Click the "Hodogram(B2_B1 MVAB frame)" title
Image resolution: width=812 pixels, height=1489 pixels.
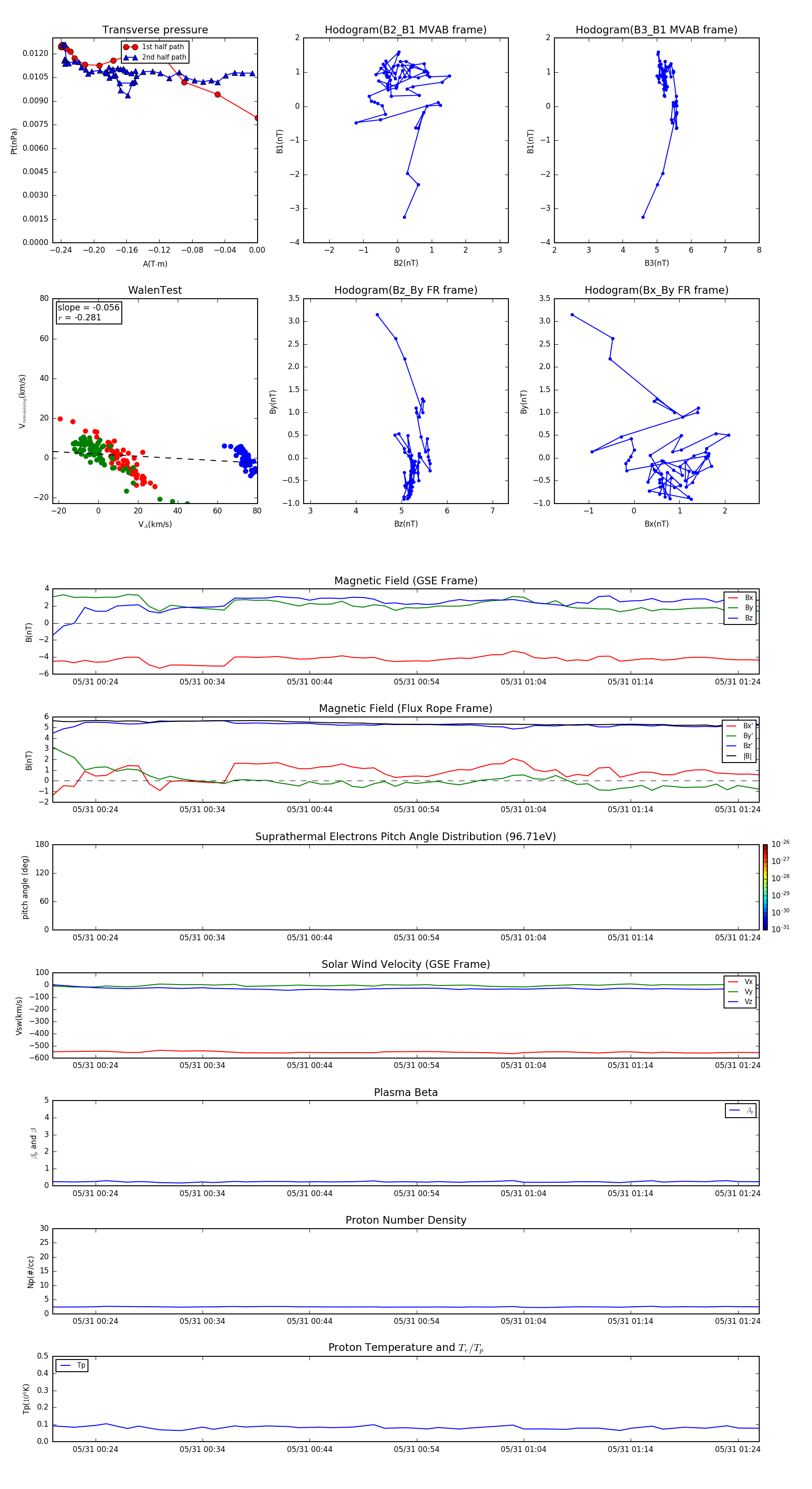click(x=406, y=29)
